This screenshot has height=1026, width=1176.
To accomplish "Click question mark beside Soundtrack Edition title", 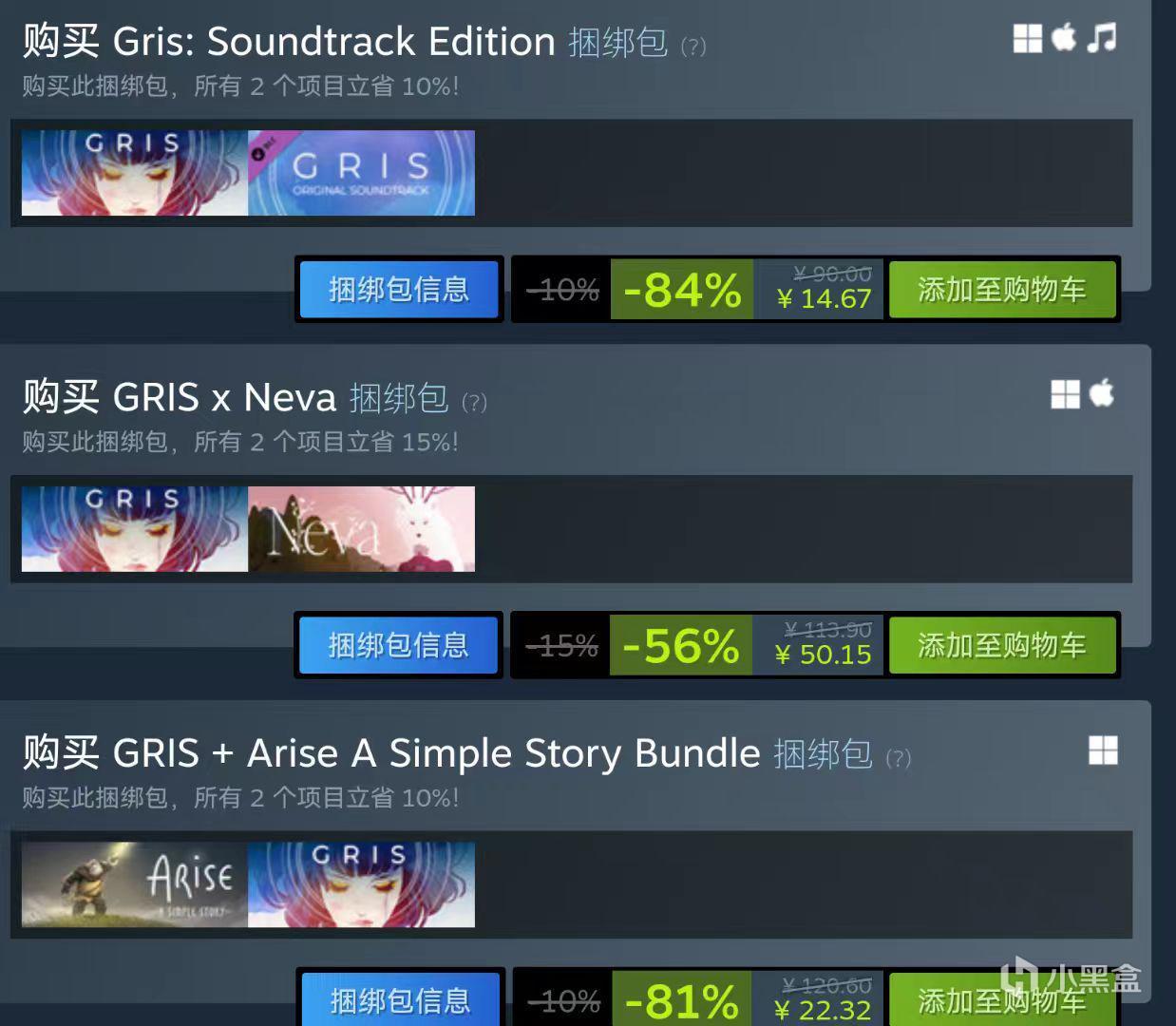I will [x=693, y=46].
